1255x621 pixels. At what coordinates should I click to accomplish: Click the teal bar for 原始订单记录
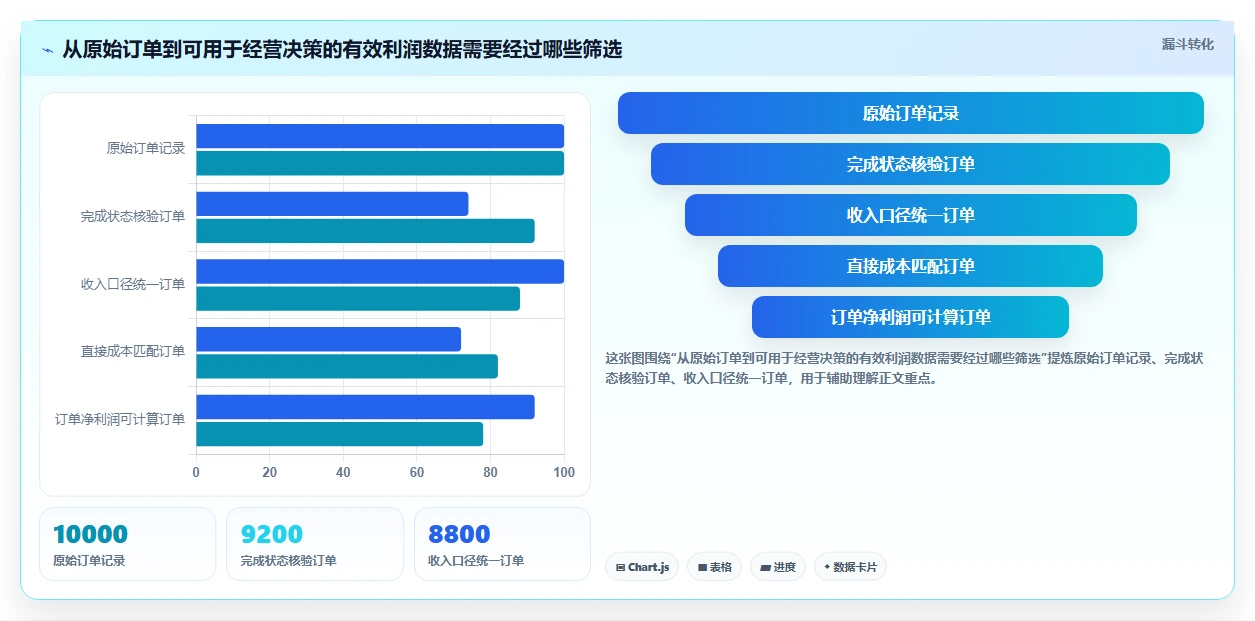pos(380,163)
